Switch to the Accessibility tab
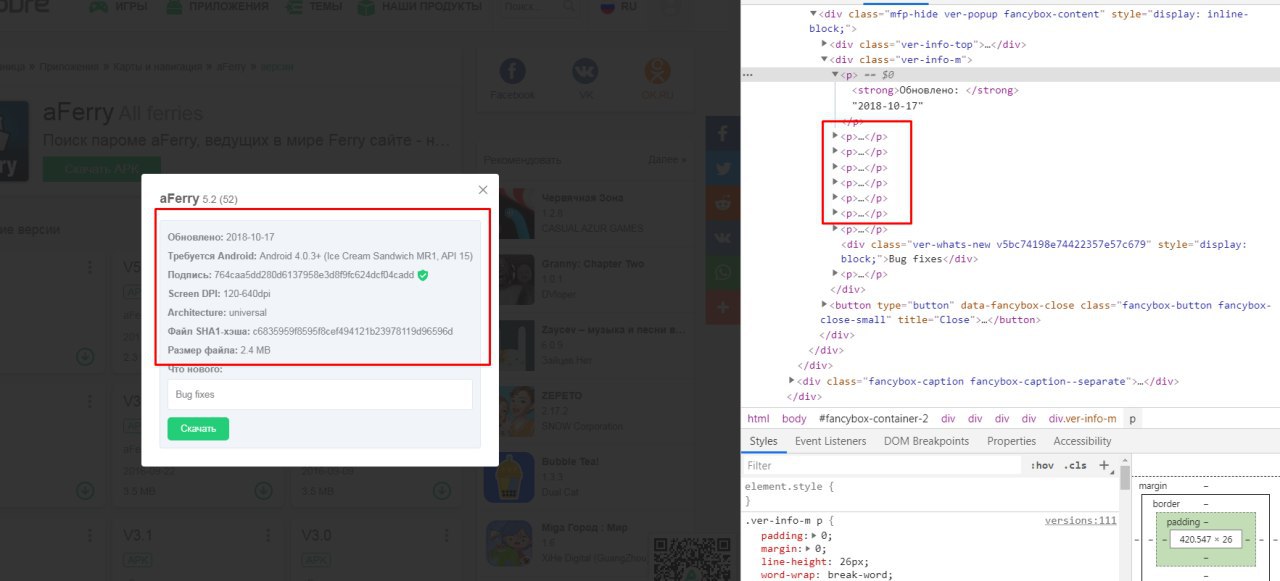 pos(1082,441)
